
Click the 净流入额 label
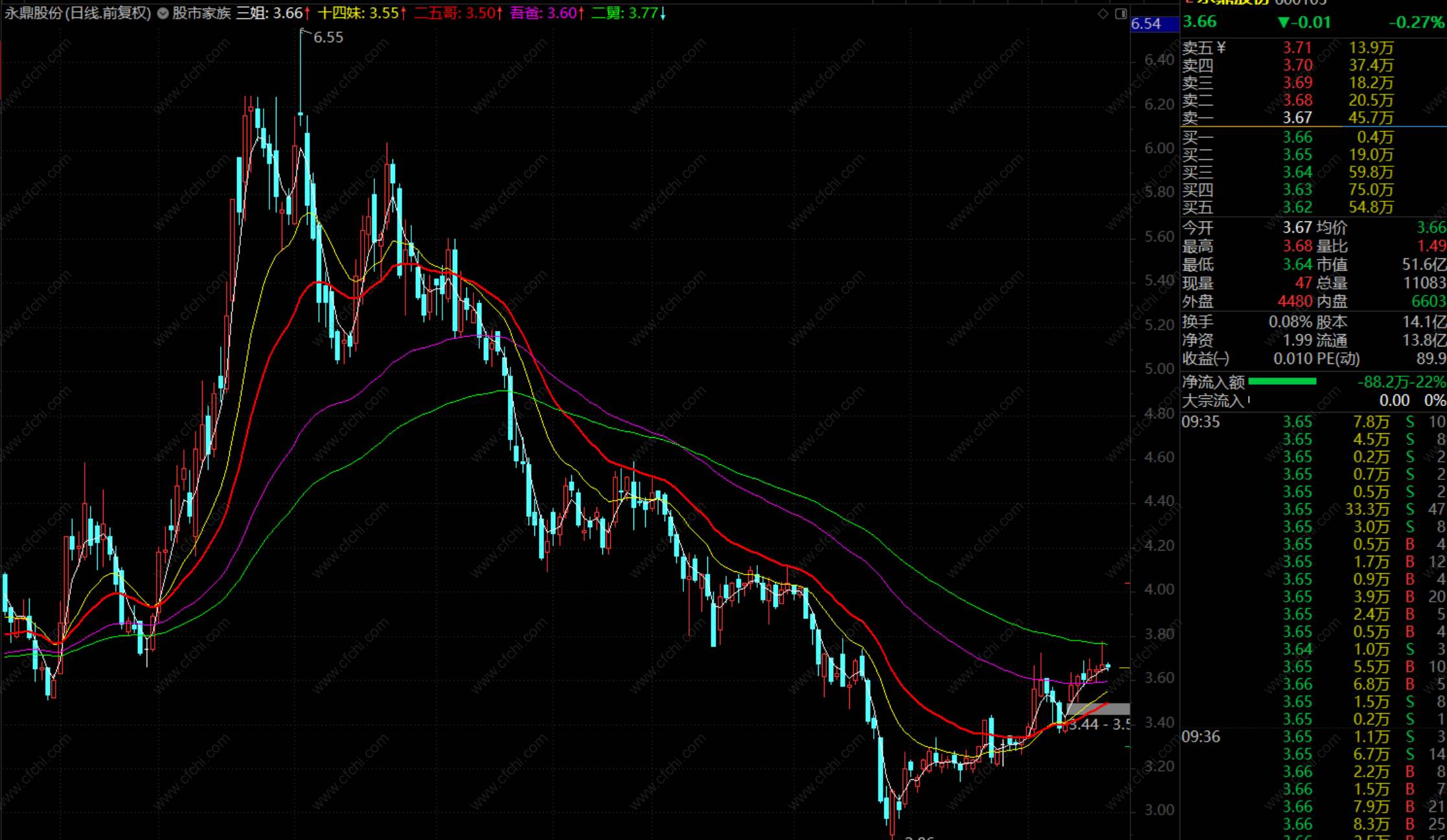(1213, 382)
